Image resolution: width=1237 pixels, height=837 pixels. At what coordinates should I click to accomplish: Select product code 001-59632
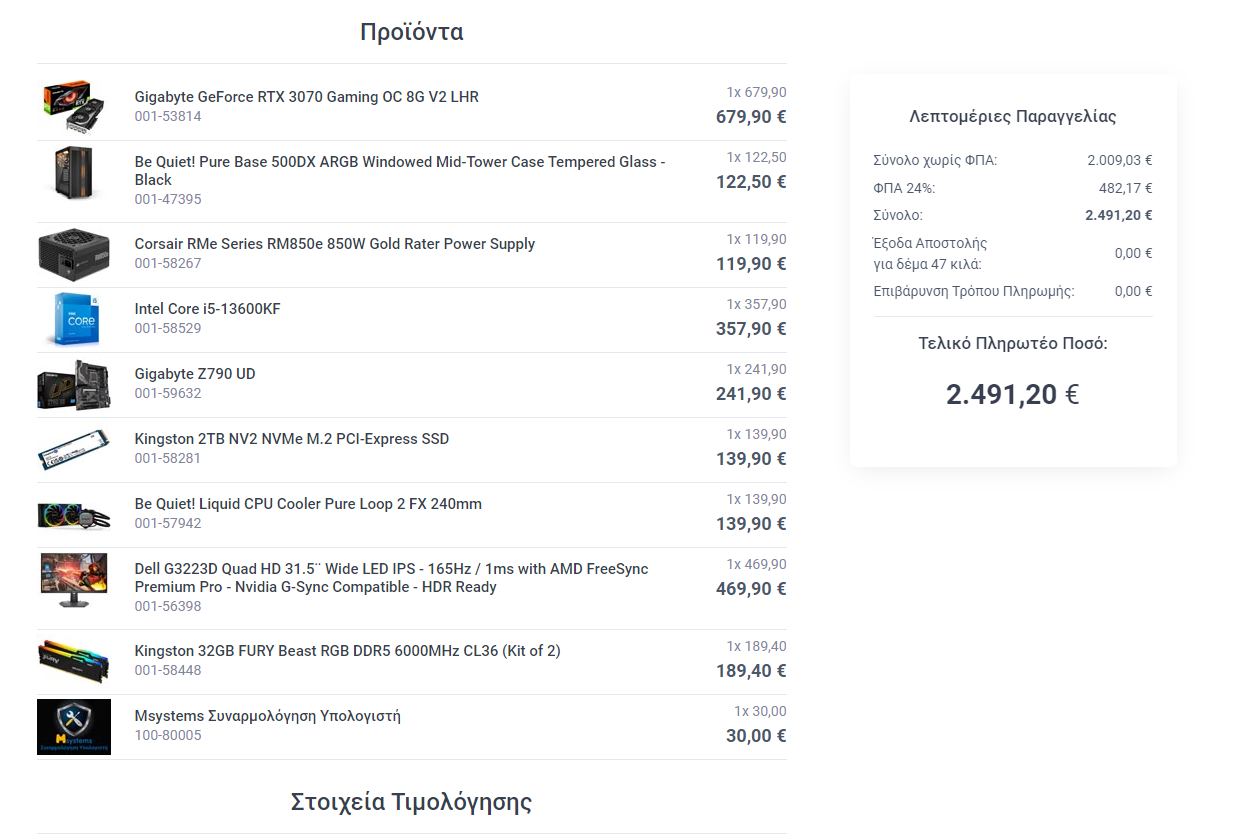[x=168, y=393]
